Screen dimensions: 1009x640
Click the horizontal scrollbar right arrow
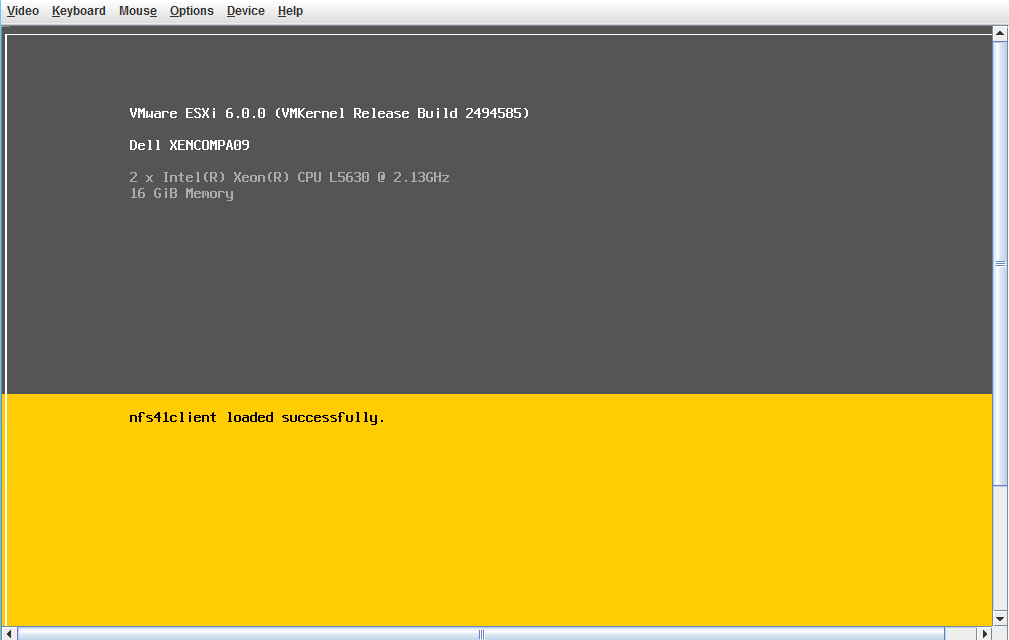click(985, 634)
